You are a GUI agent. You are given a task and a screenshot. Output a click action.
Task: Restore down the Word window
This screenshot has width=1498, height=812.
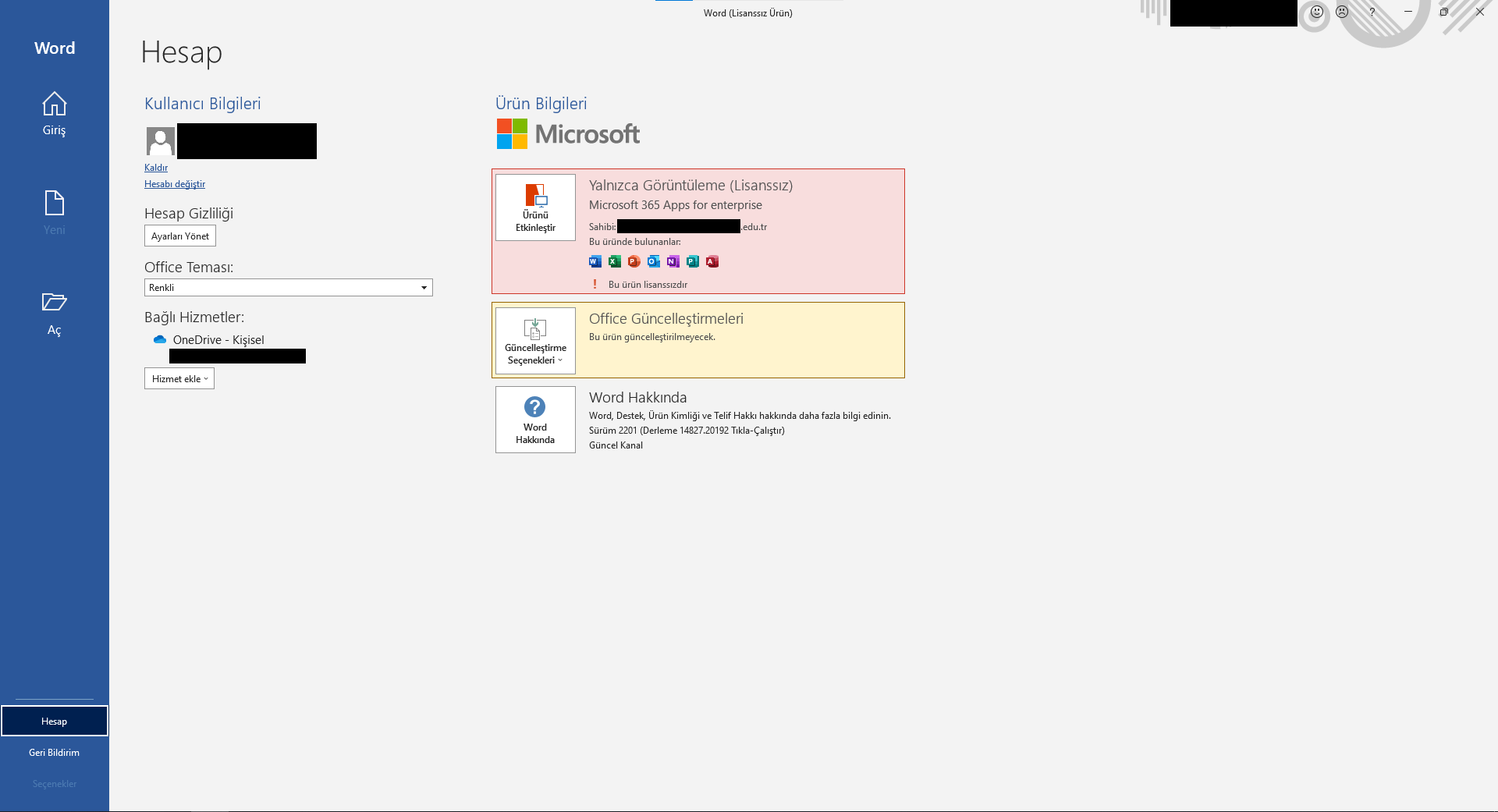click(x=1444, y=12)
